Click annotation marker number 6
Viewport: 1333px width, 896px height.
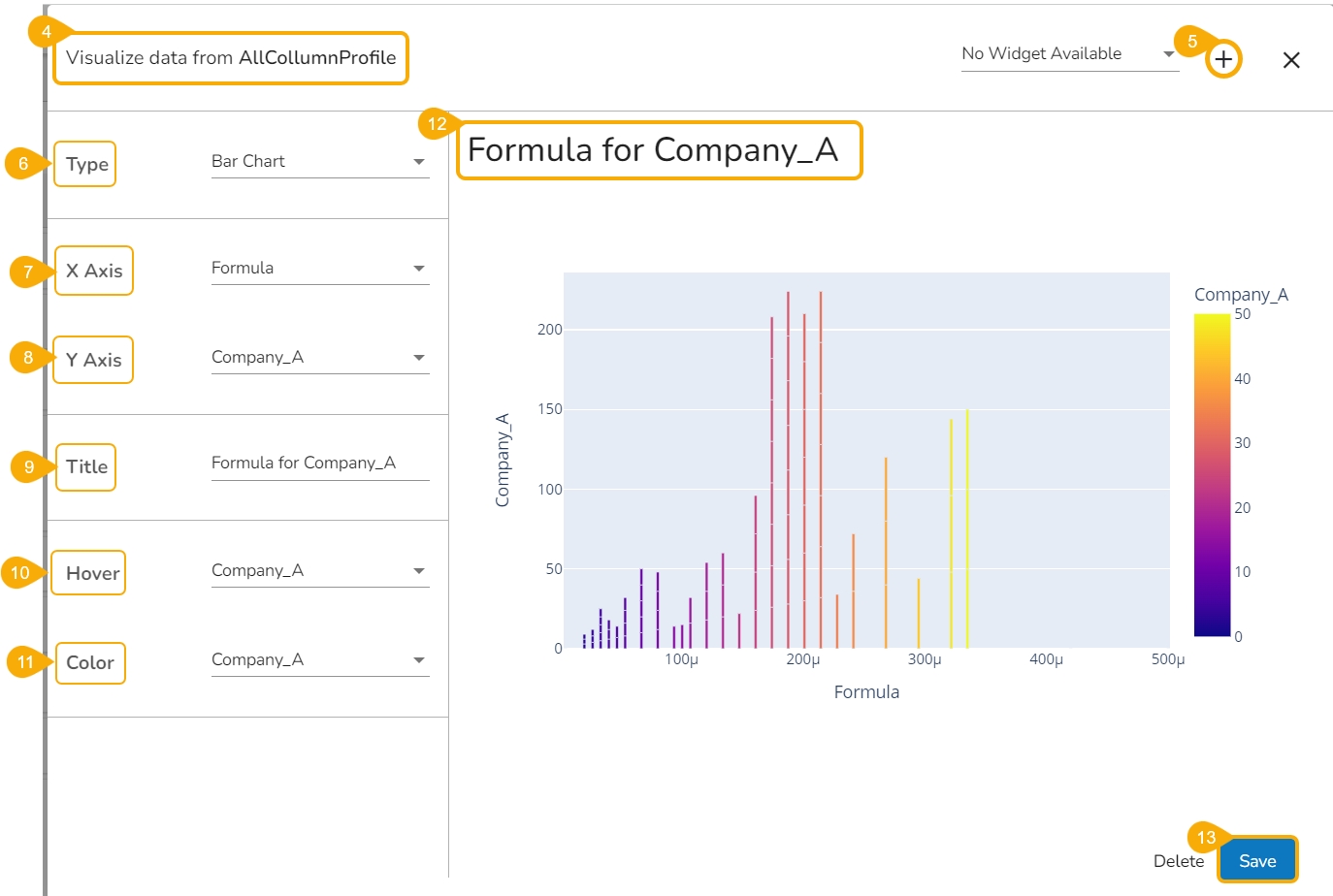pyautogui.click(x=23, y=163)
